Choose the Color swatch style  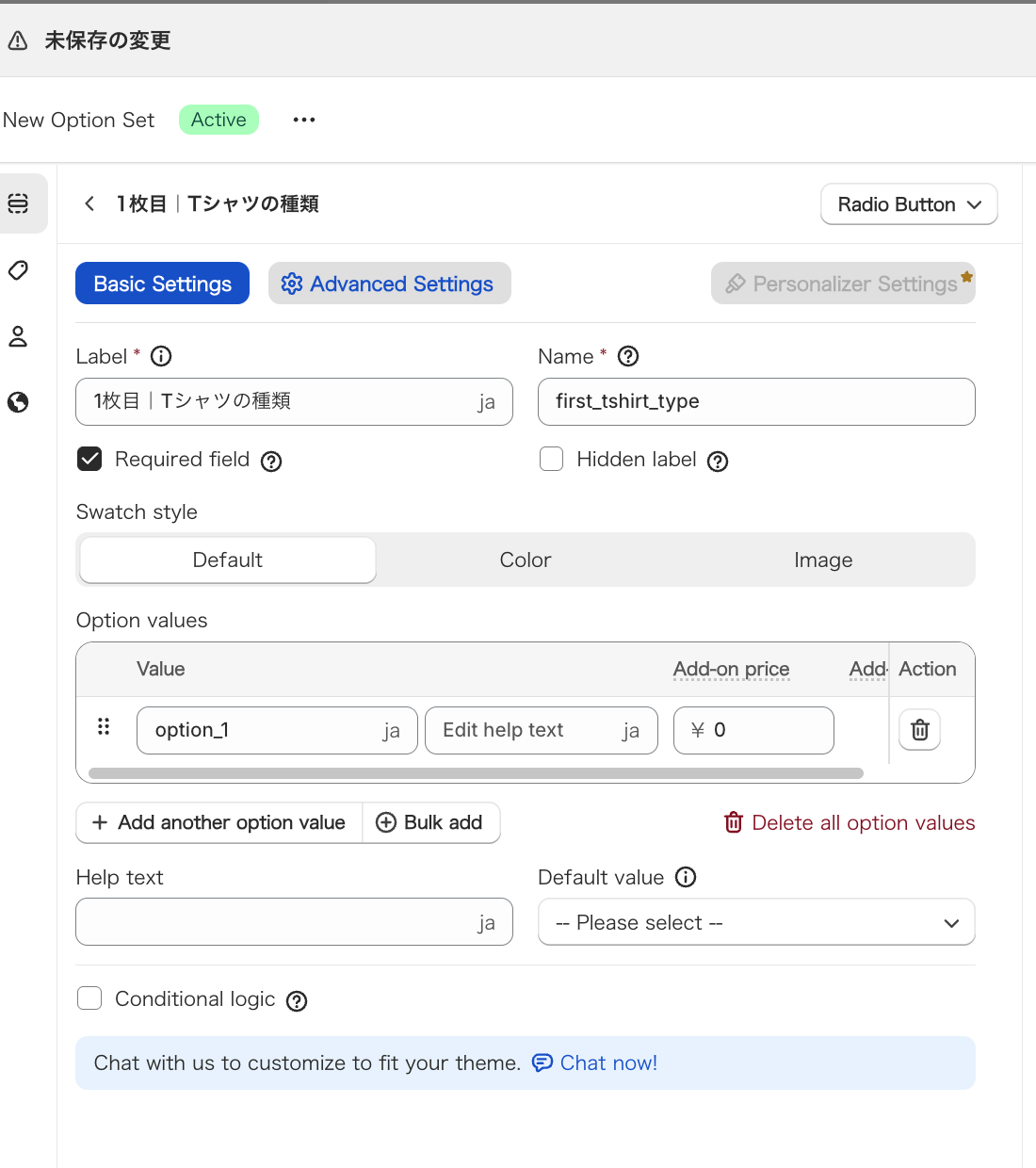[525, 560]
